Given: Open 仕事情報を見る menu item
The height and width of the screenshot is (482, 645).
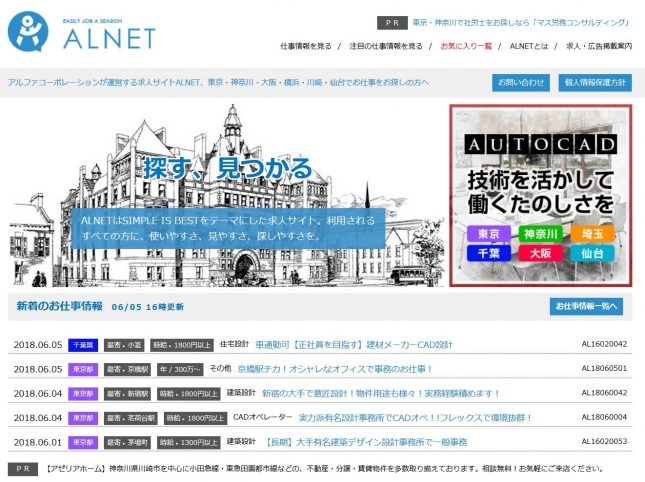Looking at the screenshot, I should click(305, 46).
